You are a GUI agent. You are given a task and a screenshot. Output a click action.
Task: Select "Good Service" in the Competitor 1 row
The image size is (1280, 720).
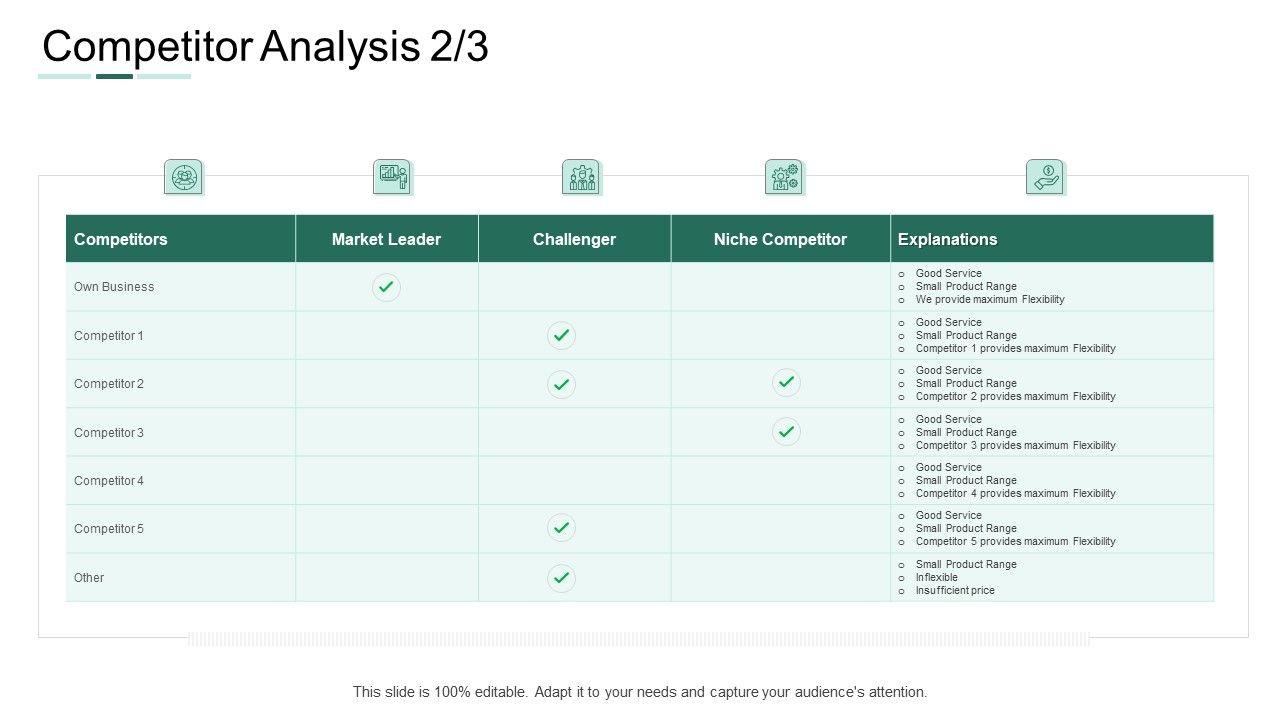(x=949, y=322)
